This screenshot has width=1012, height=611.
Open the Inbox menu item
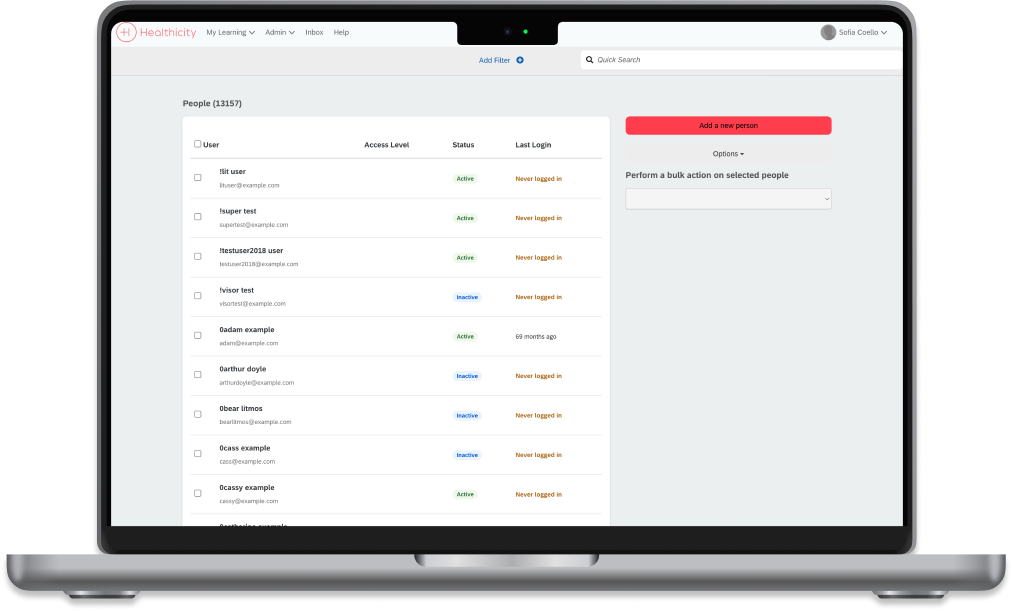(314, 32)
